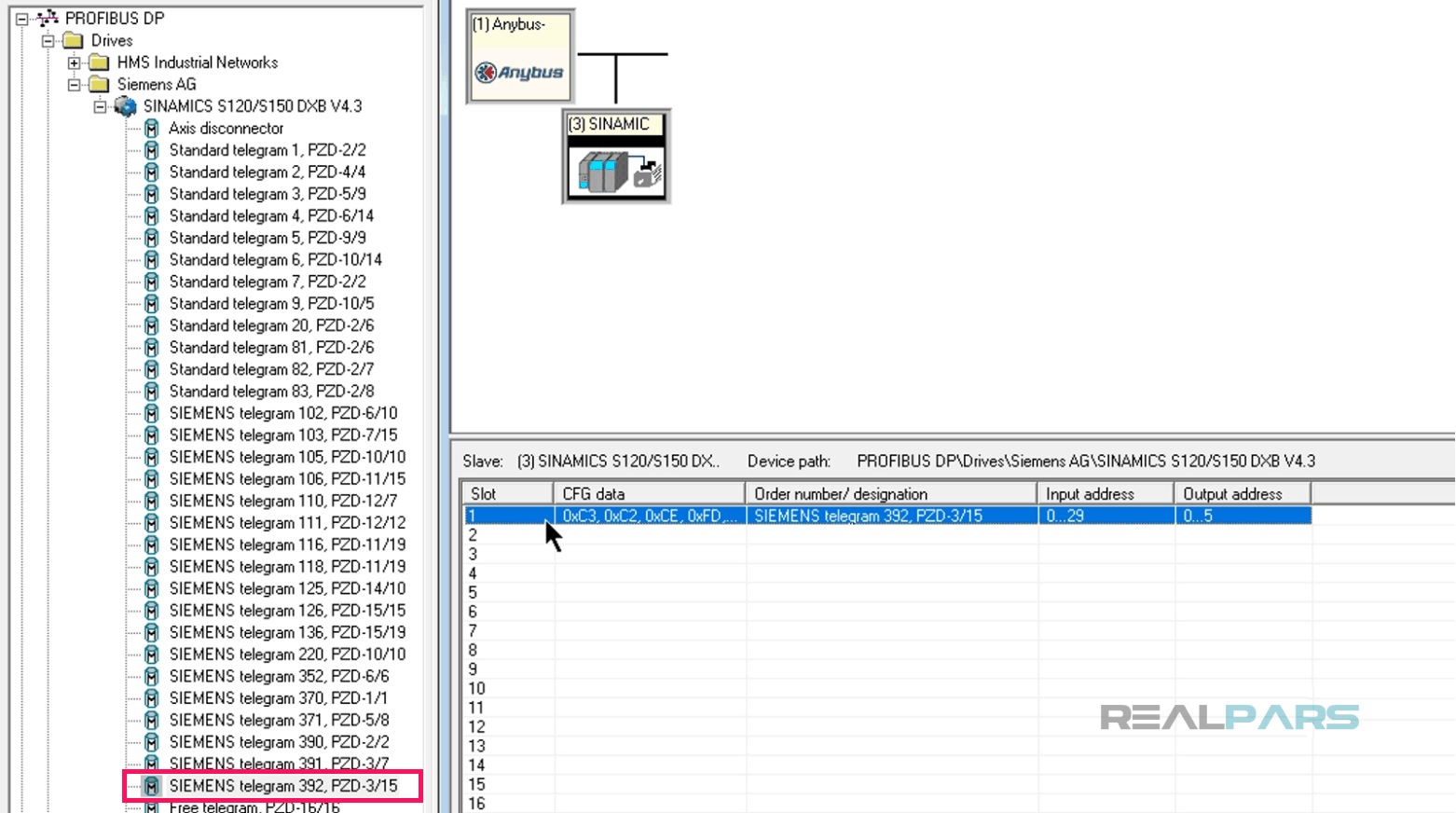Select Axis disconnector tree label
This screenshot has height=813, width=1456.
[227, 129]
